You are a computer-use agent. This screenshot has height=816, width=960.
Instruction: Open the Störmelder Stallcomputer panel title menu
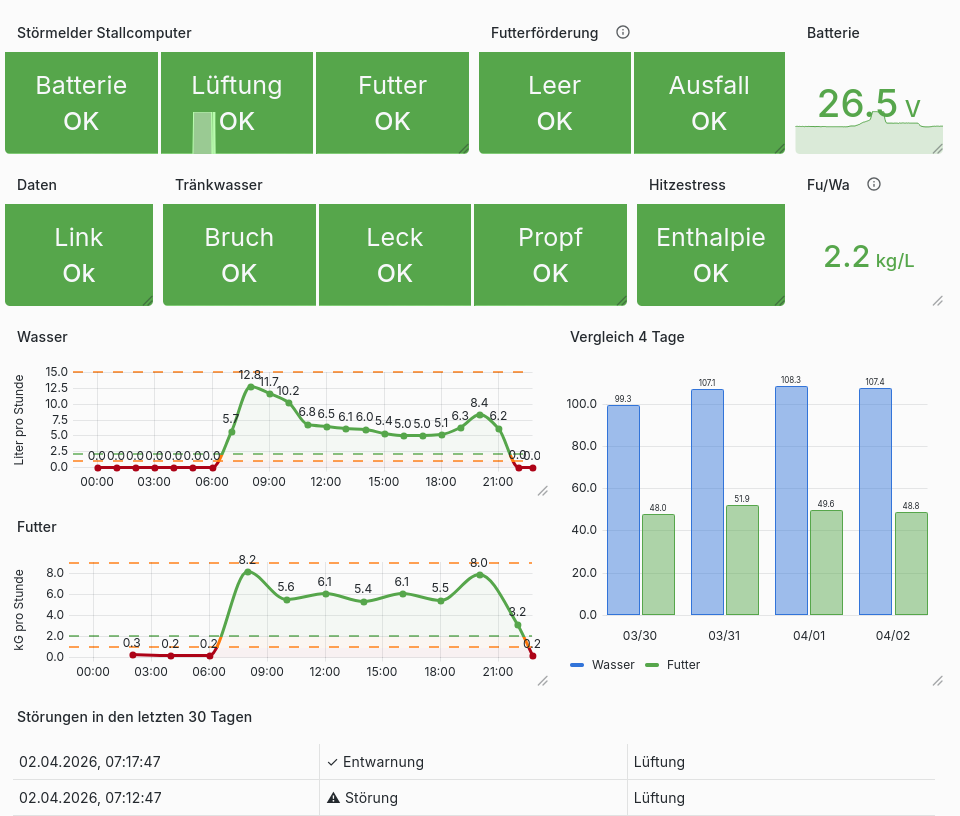104,33
